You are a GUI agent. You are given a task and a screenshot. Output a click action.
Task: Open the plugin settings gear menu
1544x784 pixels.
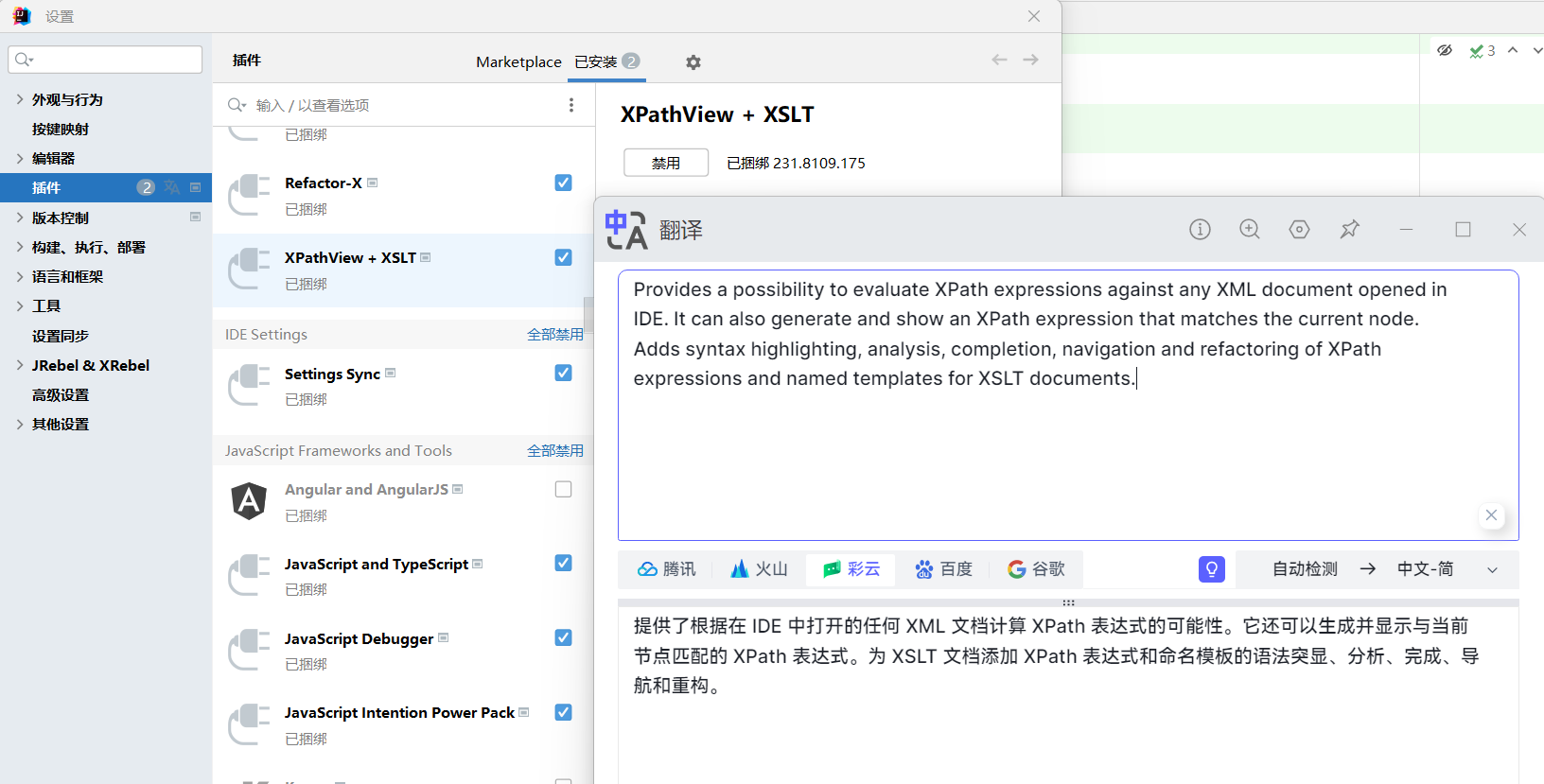click(693, 62)
